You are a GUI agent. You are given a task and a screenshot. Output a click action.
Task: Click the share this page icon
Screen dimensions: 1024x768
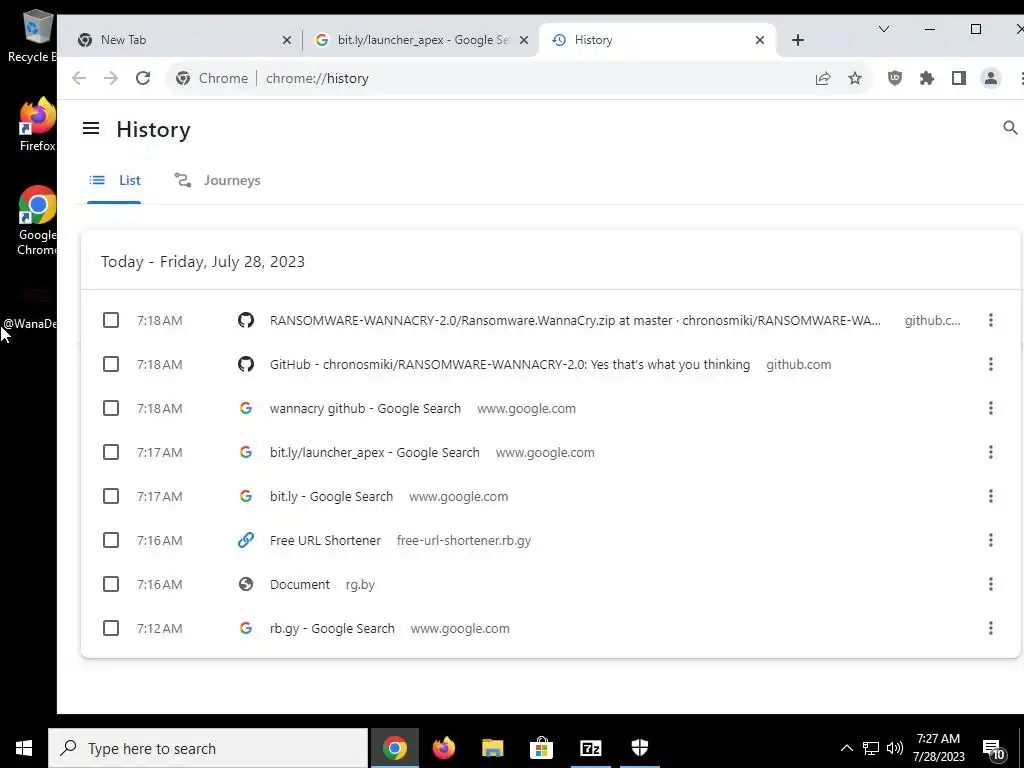(x=823, y=78)
